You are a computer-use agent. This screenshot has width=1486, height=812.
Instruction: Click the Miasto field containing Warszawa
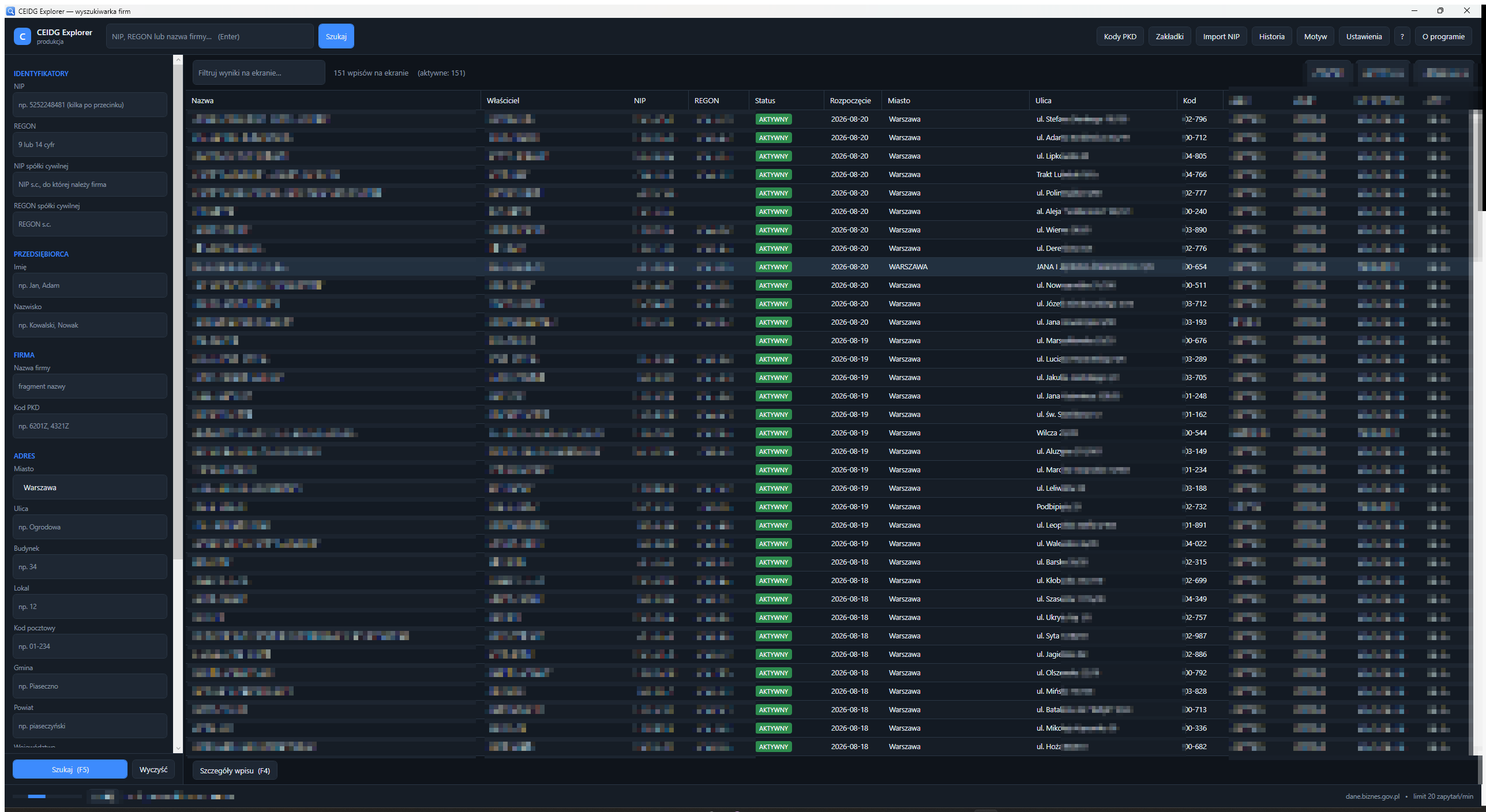(90, 487)
